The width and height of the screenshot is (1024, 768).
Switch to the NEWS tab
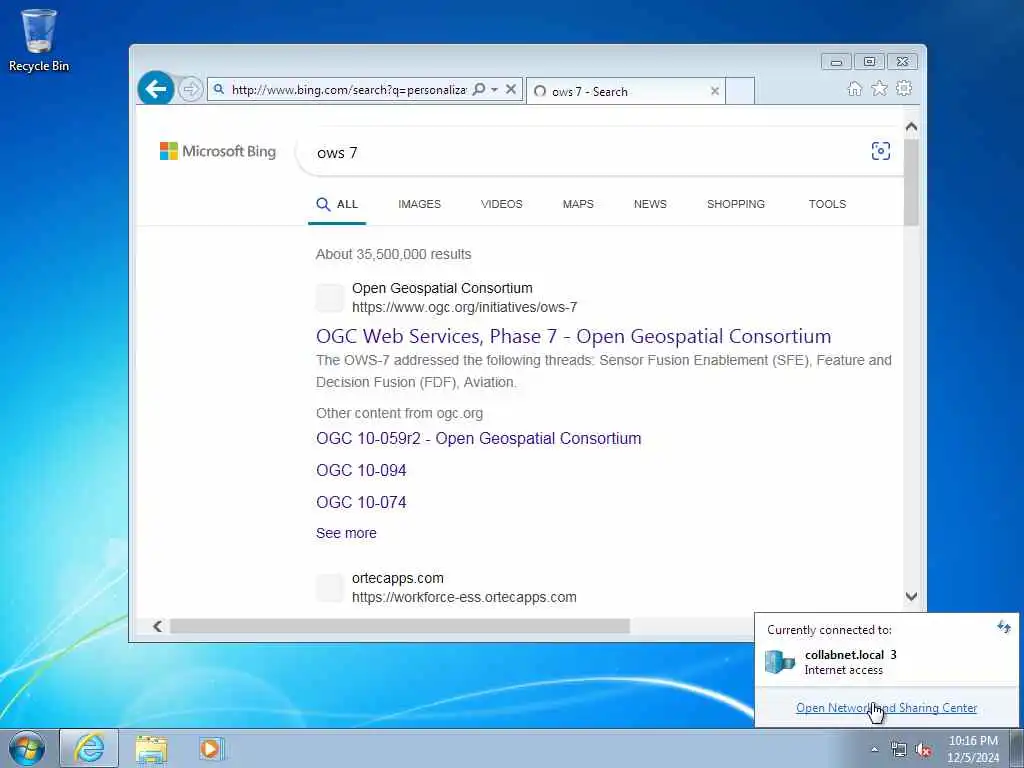tap(650, 204)
